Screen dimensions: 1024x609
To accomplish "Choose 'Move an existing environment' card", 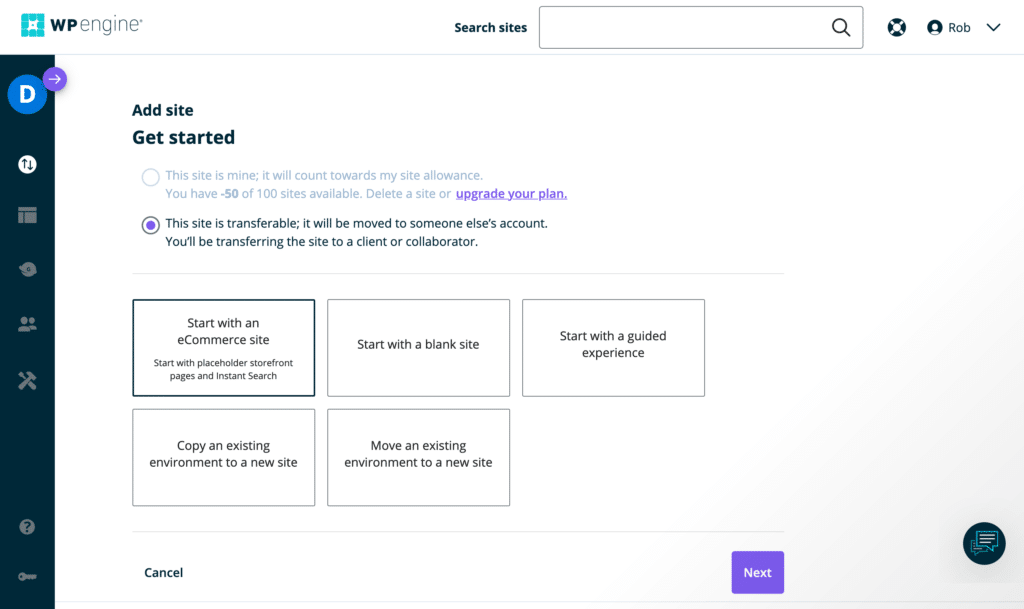I will pyautogui.click(x=418, y=458).
